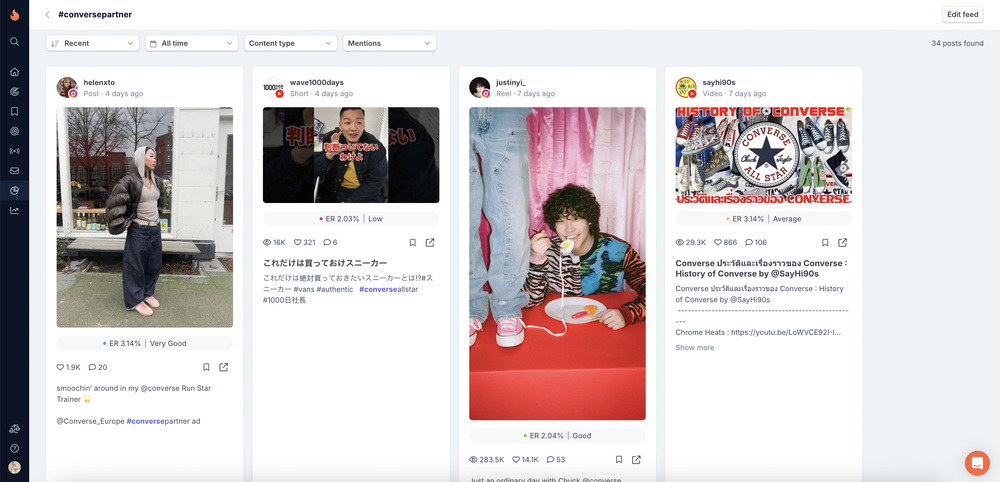Expand the Content type filter

click(x=290, y=43)
